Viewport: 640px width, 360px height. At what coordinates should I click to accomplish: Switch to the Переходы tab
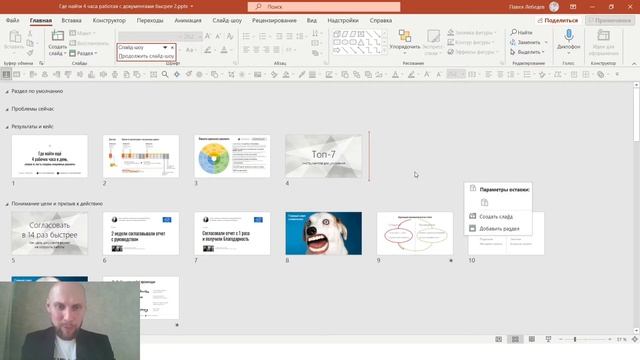click(150, 20)
